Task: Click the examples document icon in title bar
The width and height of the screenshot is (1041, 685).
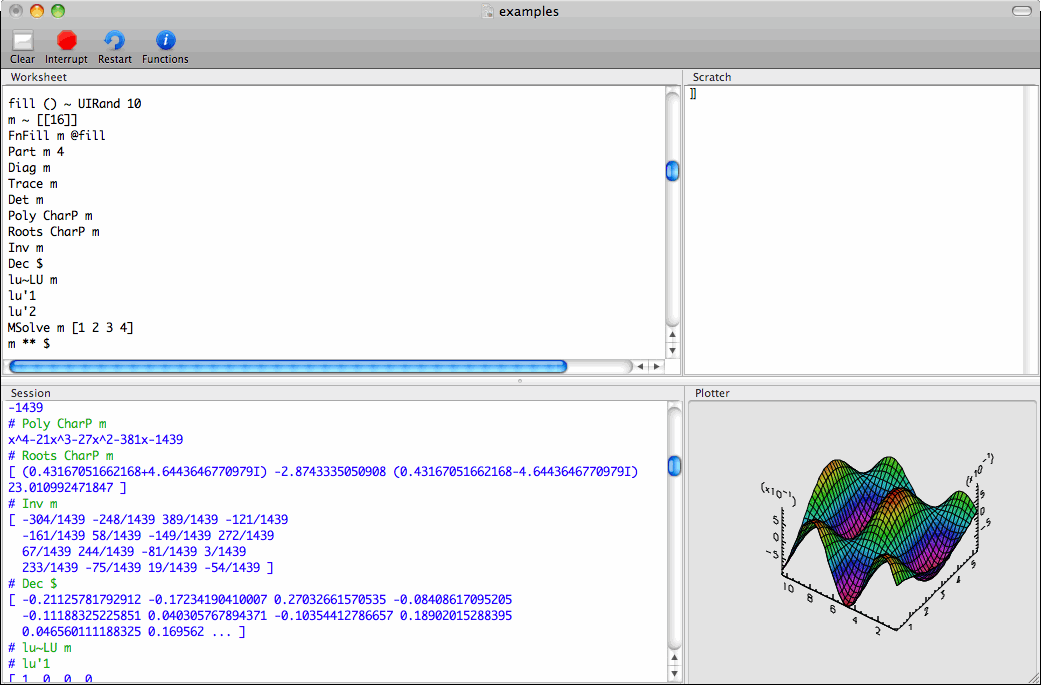Action: 488,12
